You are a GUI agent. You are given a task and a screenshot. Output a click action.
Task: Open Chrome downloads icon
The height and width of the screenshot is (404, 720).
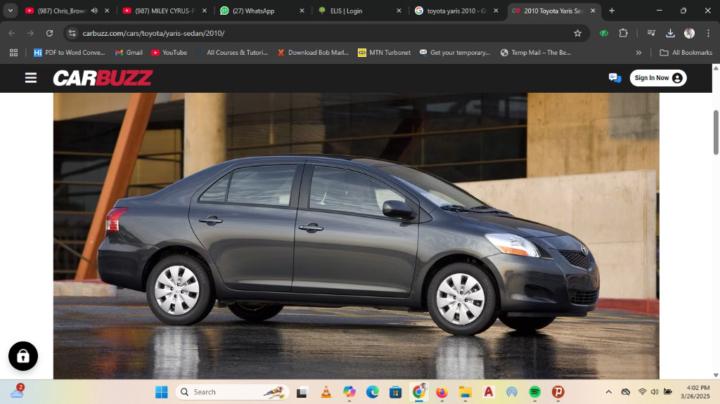pyautogui.click(x=670, y=33)
